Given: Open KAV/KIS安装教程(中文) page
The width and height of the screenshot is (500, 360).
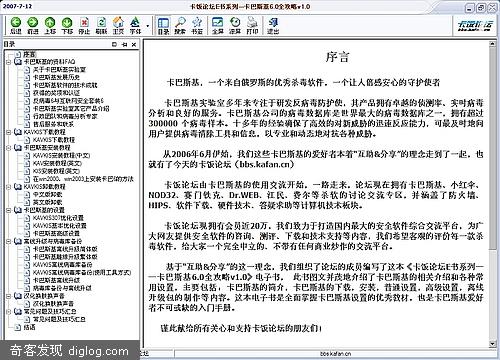Looking at the screenshot, I should (61, 156).
